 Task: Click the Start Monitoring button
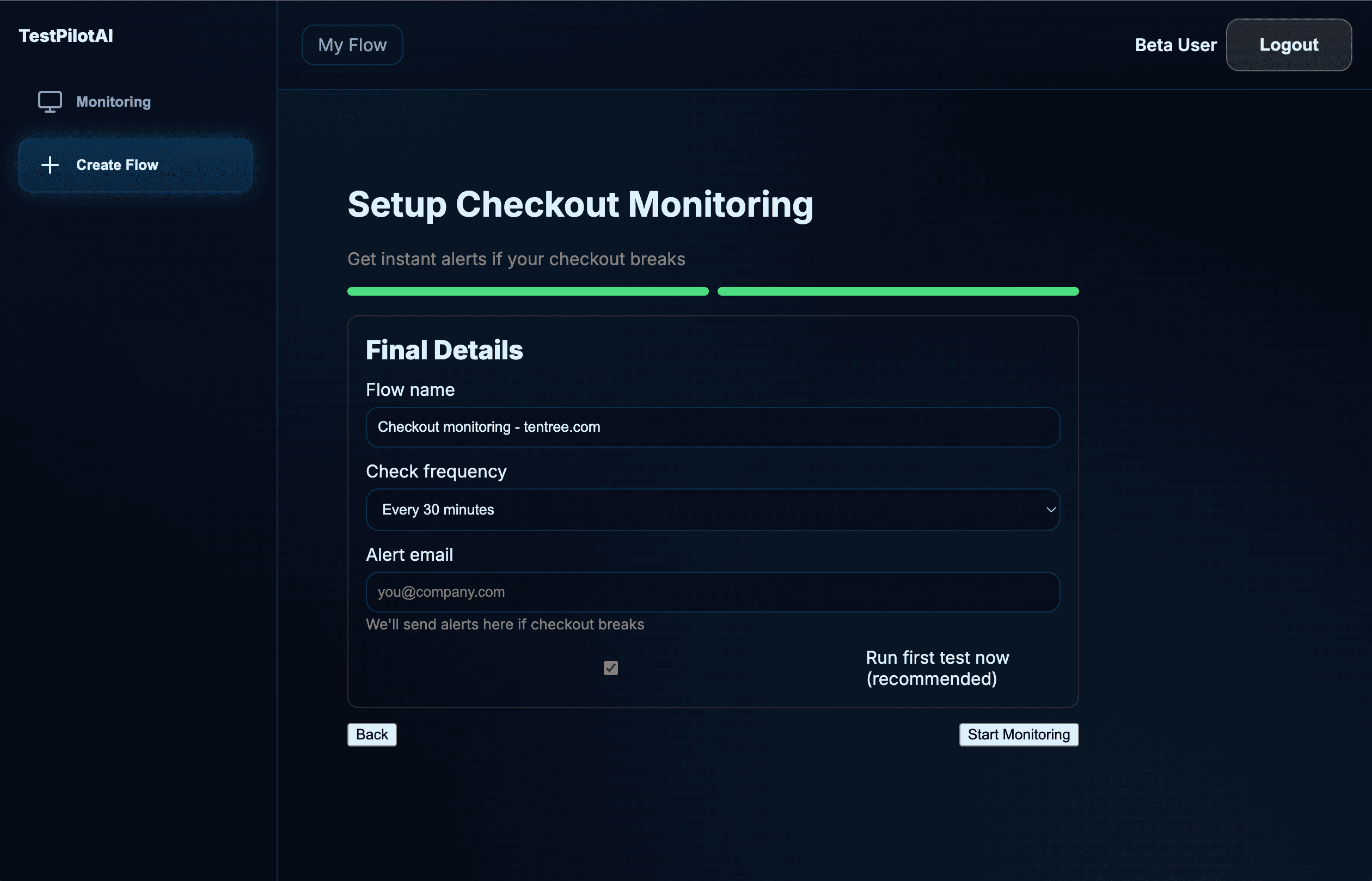1018,734
